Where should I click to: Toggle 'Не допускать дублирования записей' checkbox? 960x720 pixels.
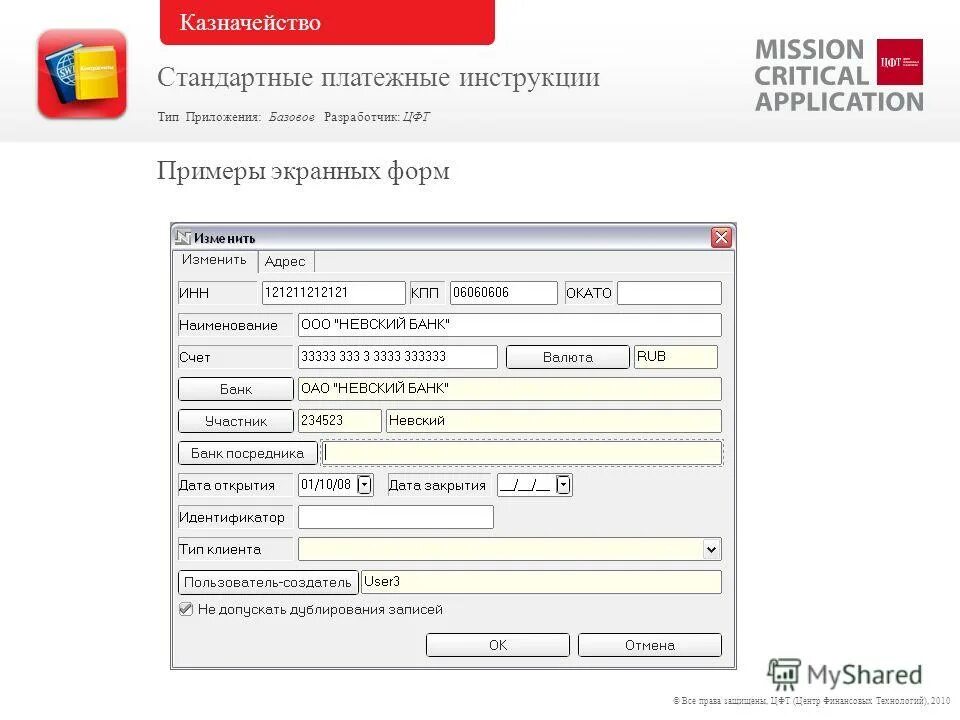(x=185, y=609)
